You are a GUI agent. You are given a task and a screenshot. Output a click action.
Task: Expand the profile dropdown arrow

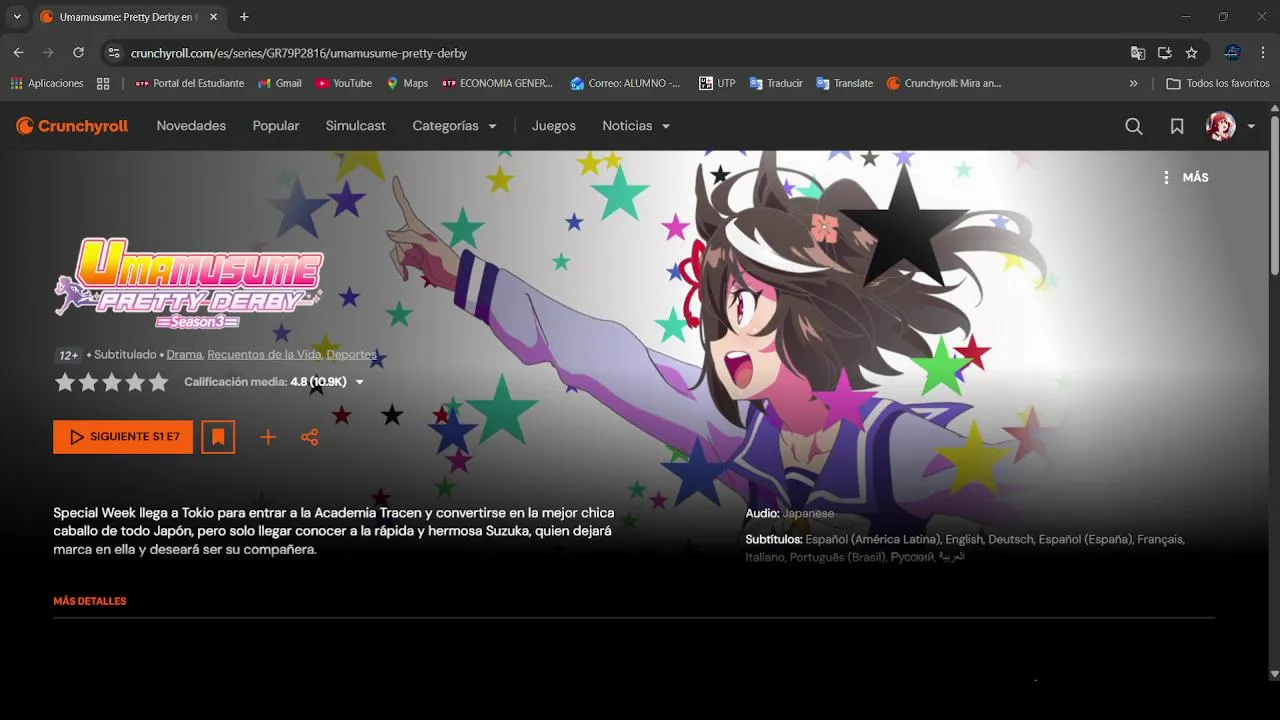[1251, 127]
